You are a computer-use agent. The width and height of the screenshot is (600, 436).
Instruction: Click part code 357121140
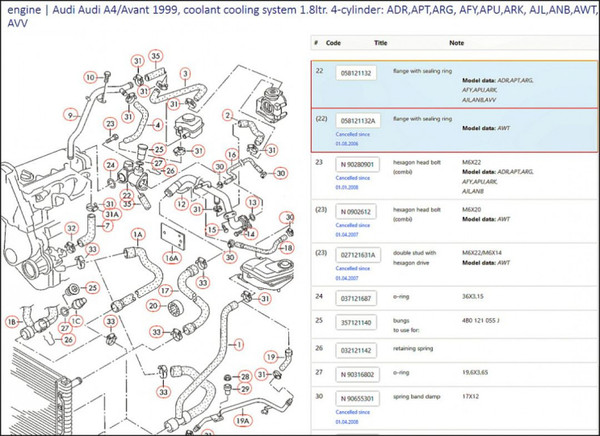[356, 323]
